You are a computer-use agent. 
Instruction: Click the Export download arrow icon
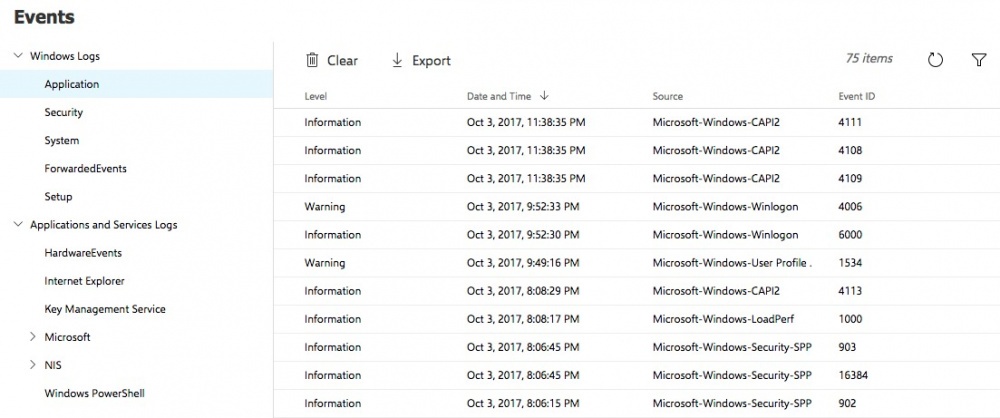tap(397, 60)
